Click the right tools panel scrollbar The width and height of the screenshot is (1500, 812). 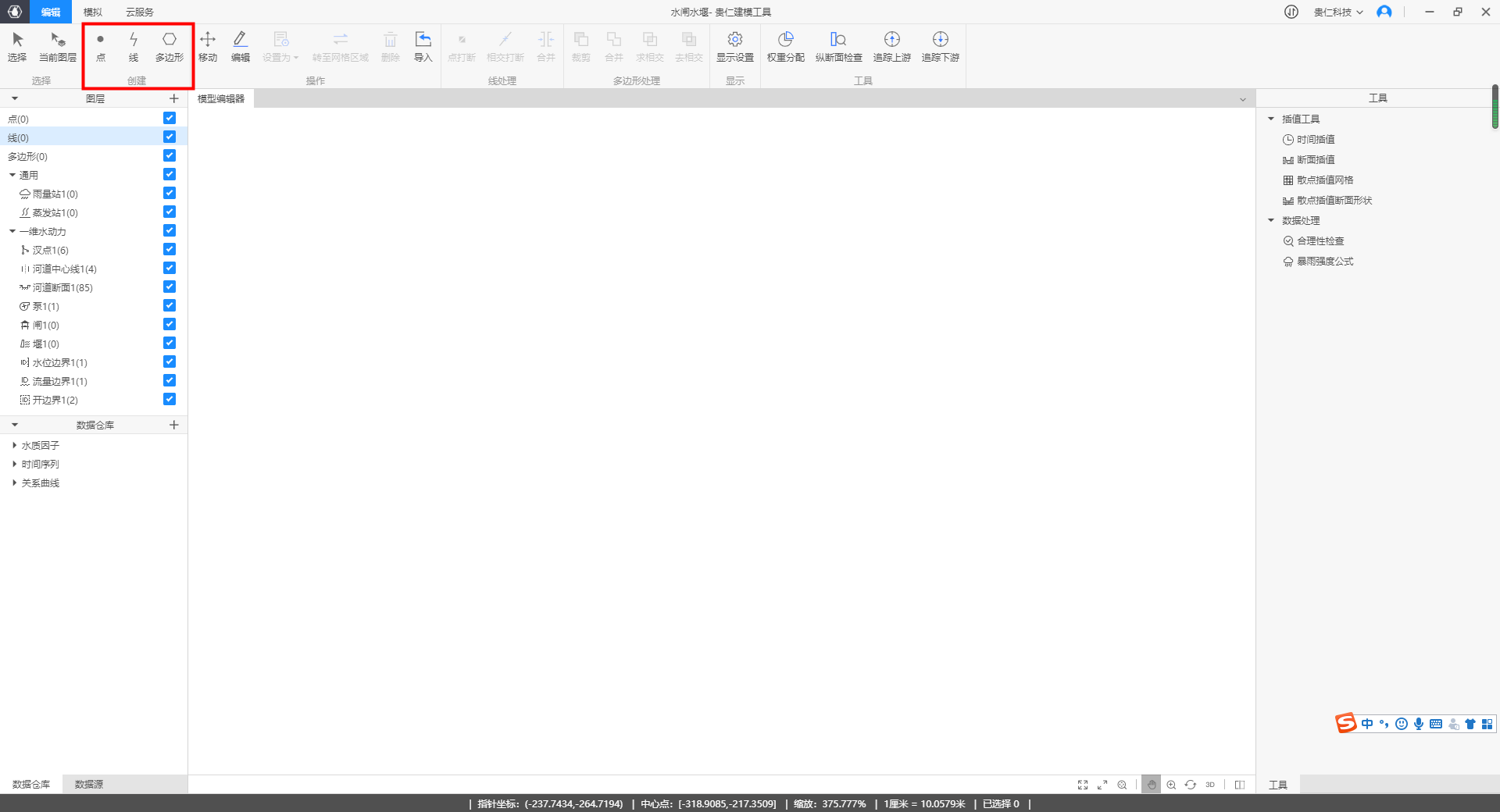tap(1495, 107)
